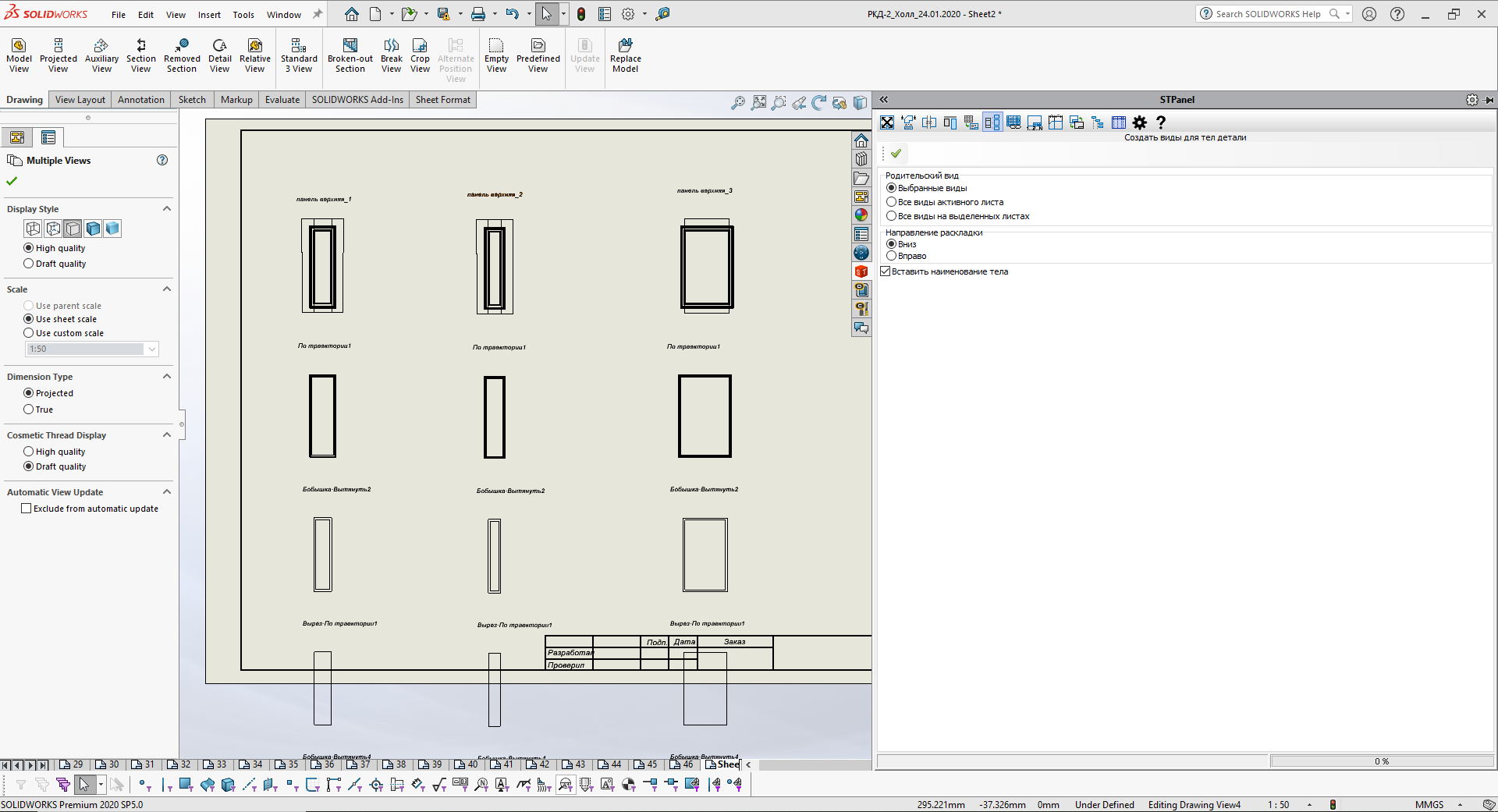1498x812 pixels.
Task: Click the Predefined View tool
Action: [538, 55]
